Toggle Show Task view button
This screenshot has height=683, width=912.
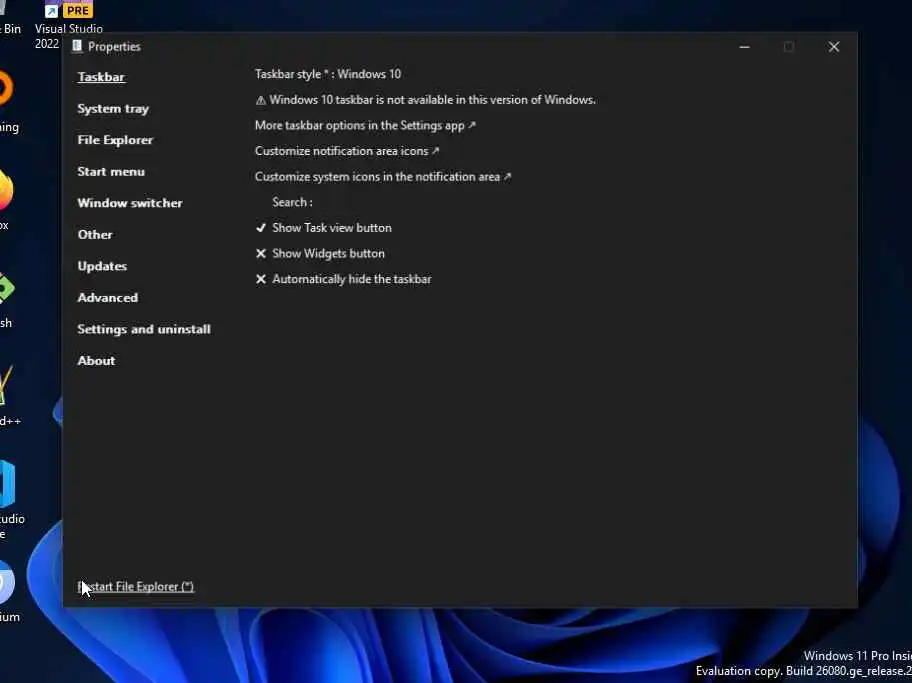(323, 227)
